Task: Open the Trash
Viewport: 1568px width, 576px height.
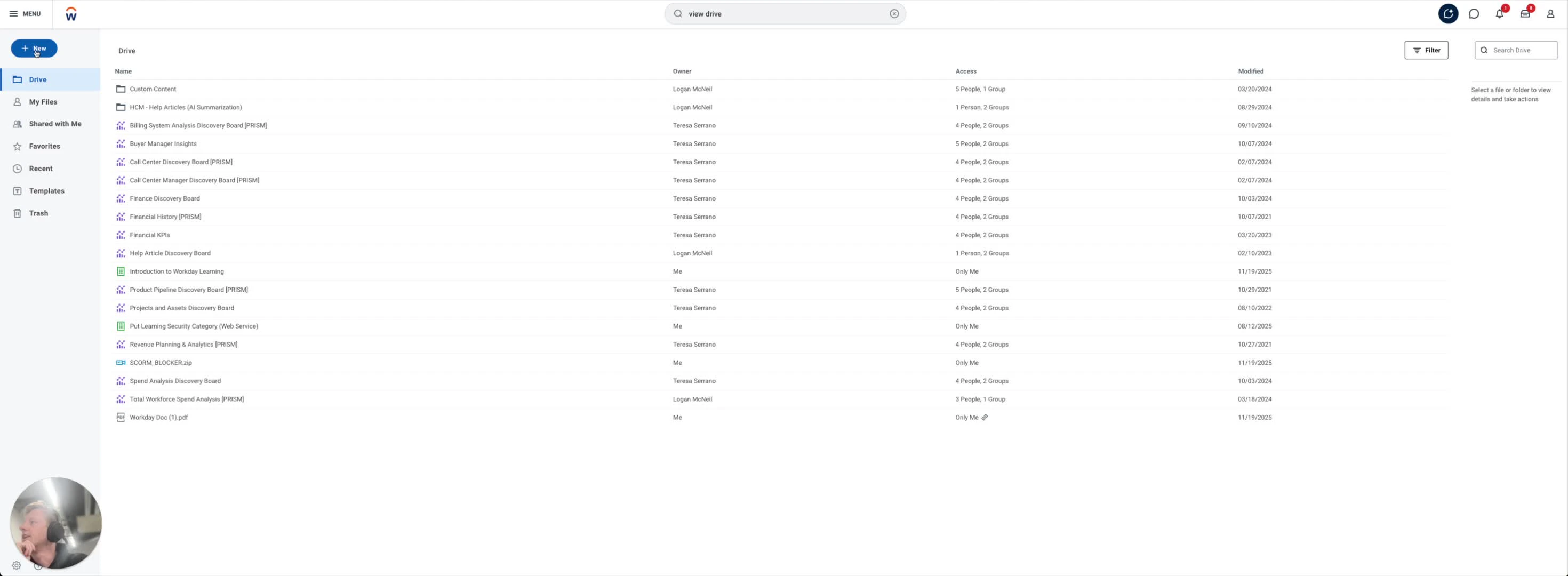Action: pyautogui.click(x=38, y=212)
